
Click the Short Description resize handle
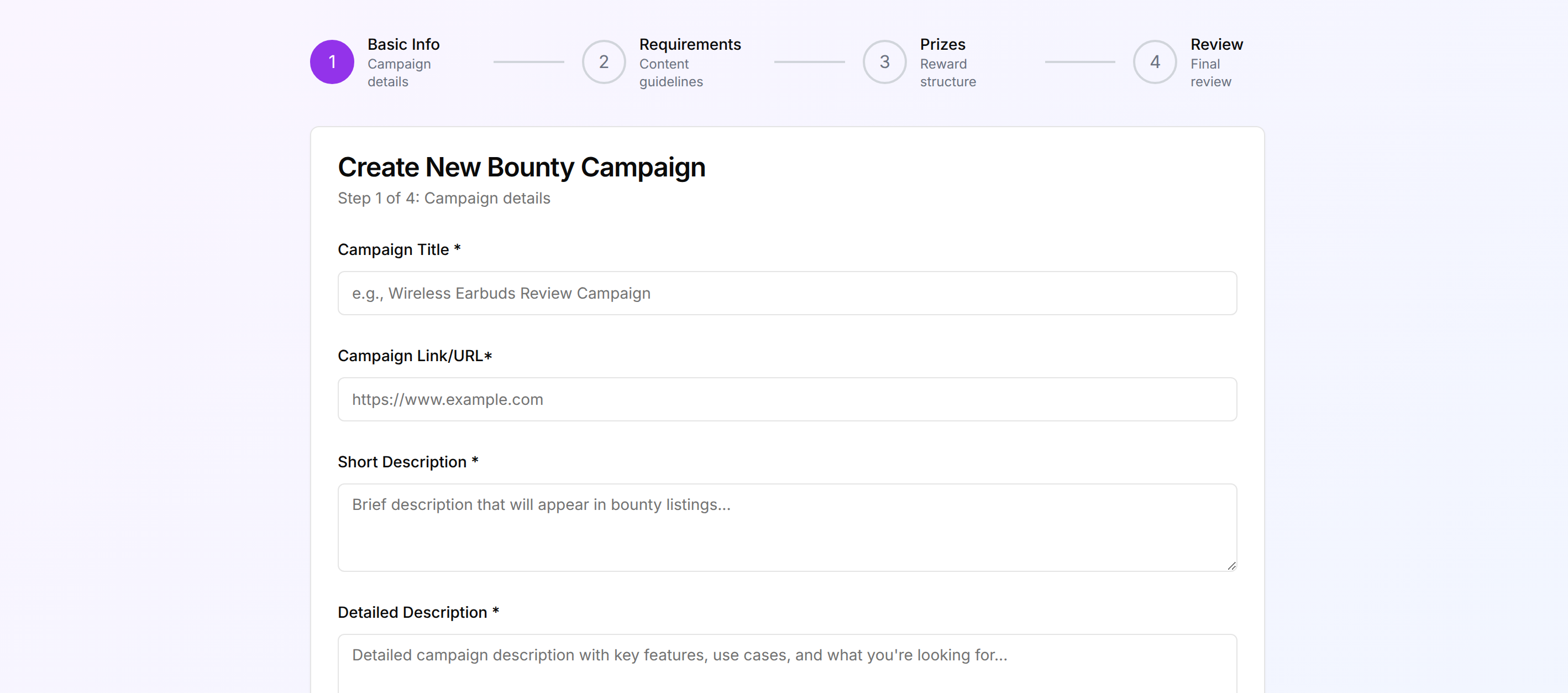point(1233,566)
